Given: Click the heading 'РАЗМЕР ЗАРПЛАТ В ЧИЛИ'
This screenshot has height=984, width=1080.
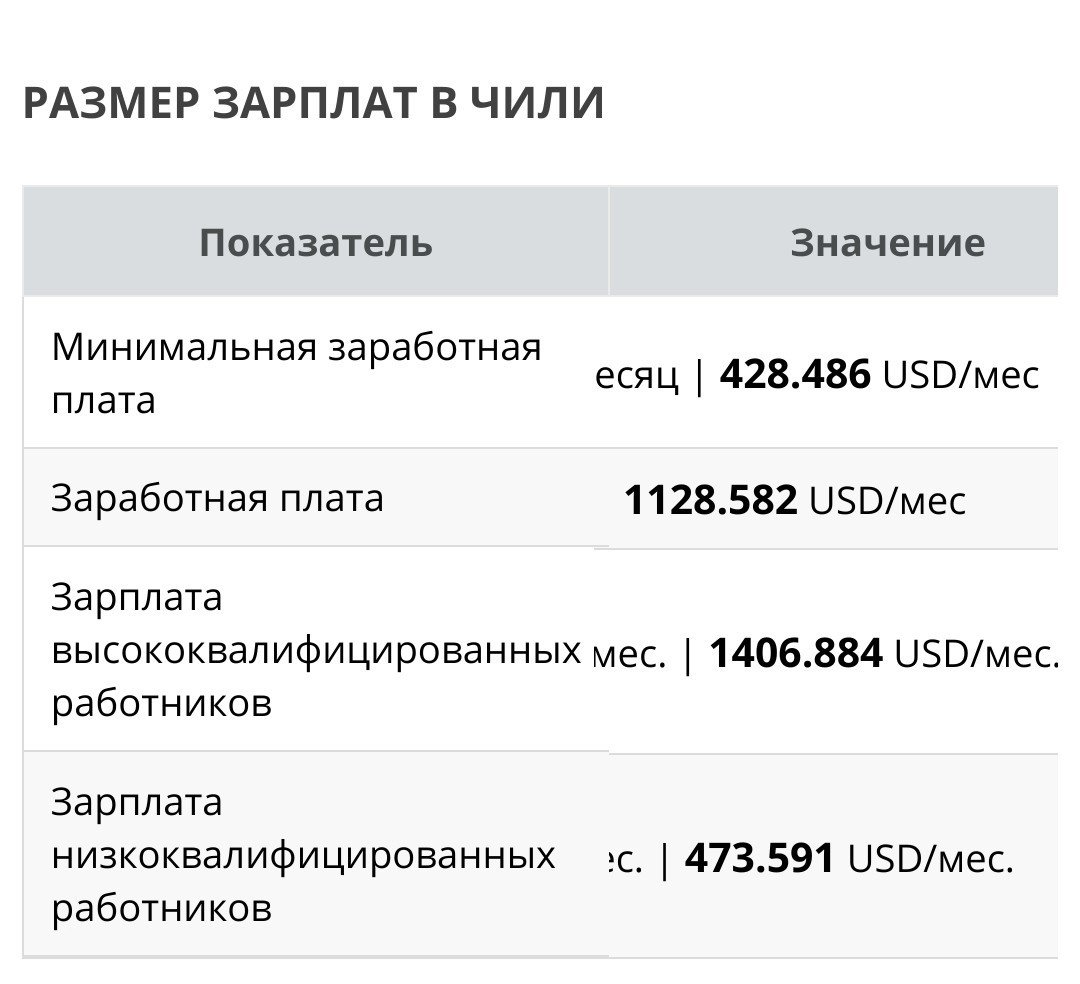Looking at the screenshot, I should [314, 103].
